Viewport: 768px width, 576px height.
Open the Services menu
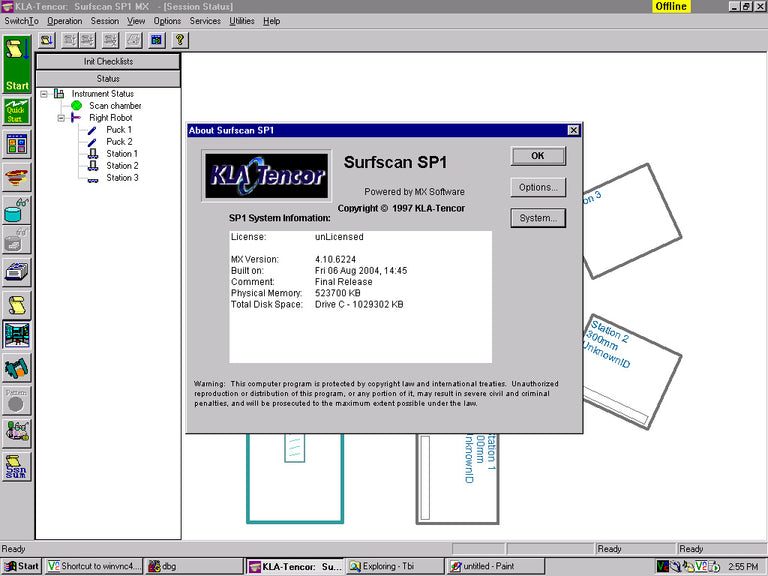coord(205,21)
